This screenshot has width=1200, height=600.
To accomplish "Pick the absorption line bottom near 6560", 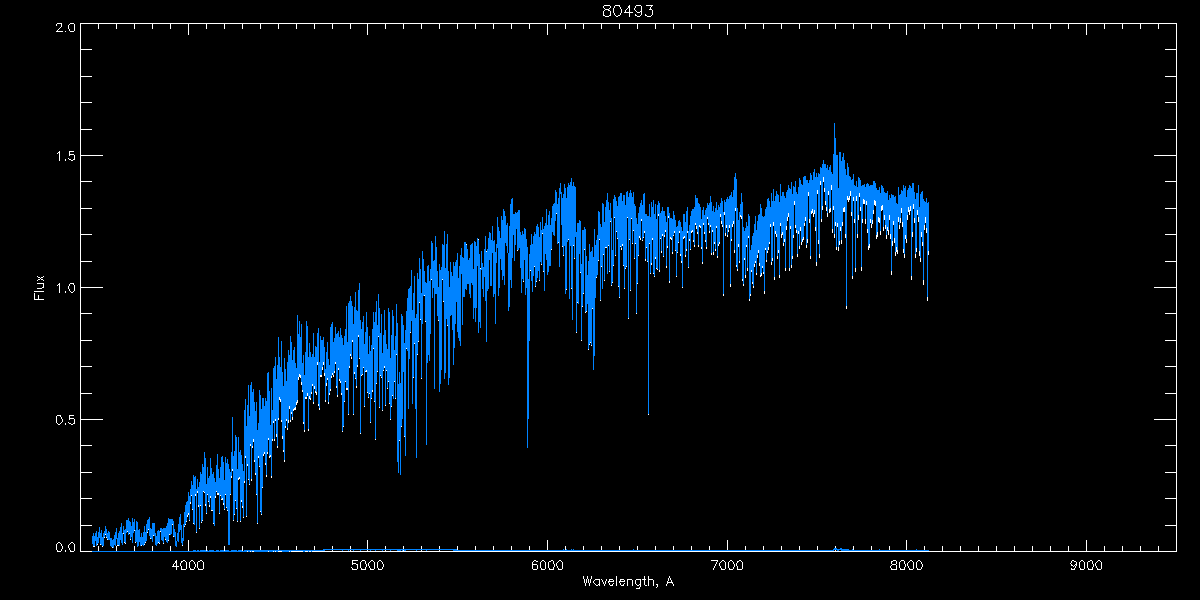I will coord(648,412).
